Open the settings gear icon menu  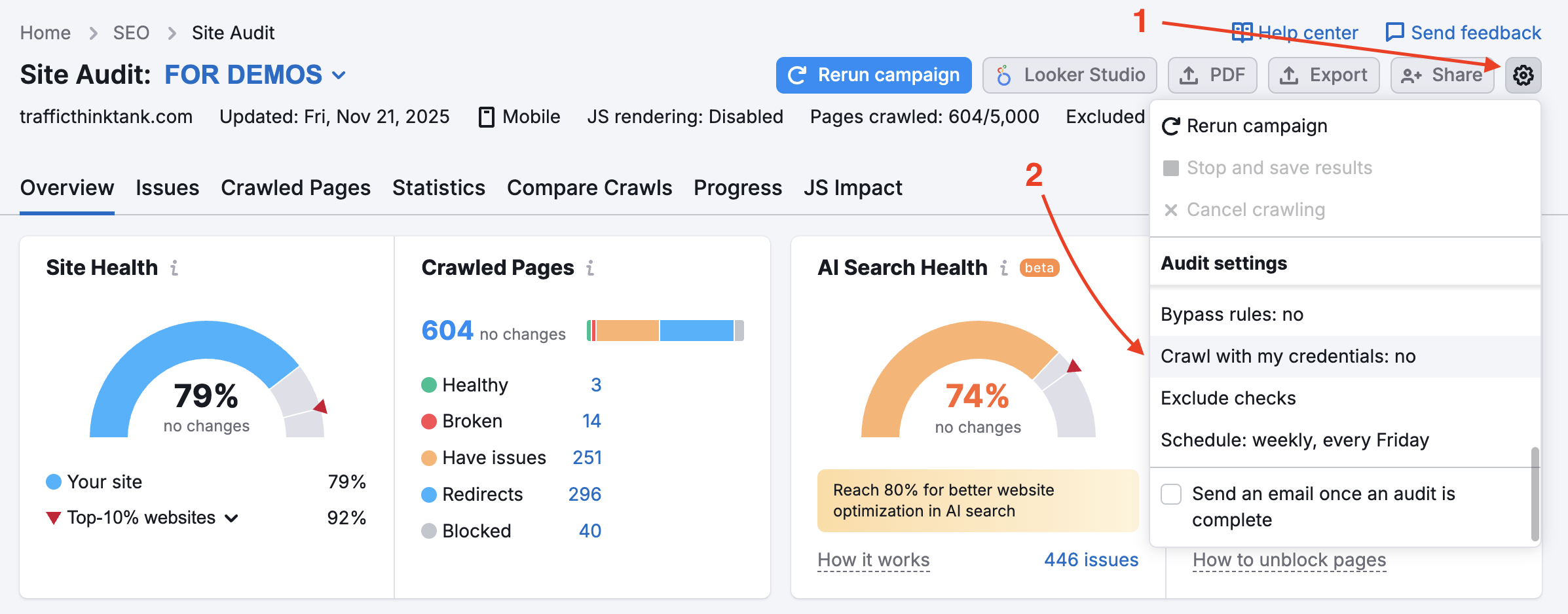pos(1523,75)
